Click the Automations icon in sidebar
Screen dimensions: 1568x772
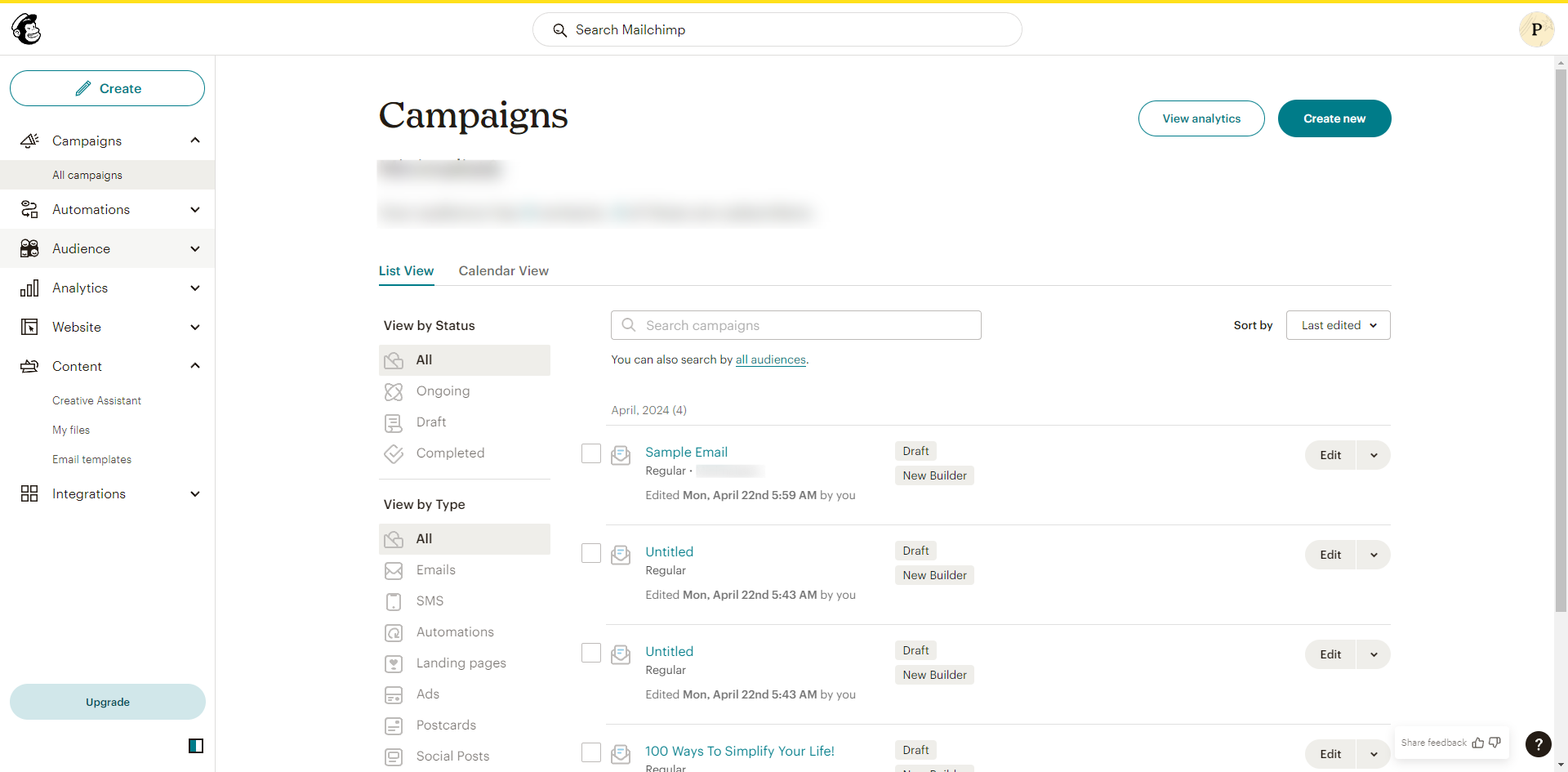pos(29,209)
